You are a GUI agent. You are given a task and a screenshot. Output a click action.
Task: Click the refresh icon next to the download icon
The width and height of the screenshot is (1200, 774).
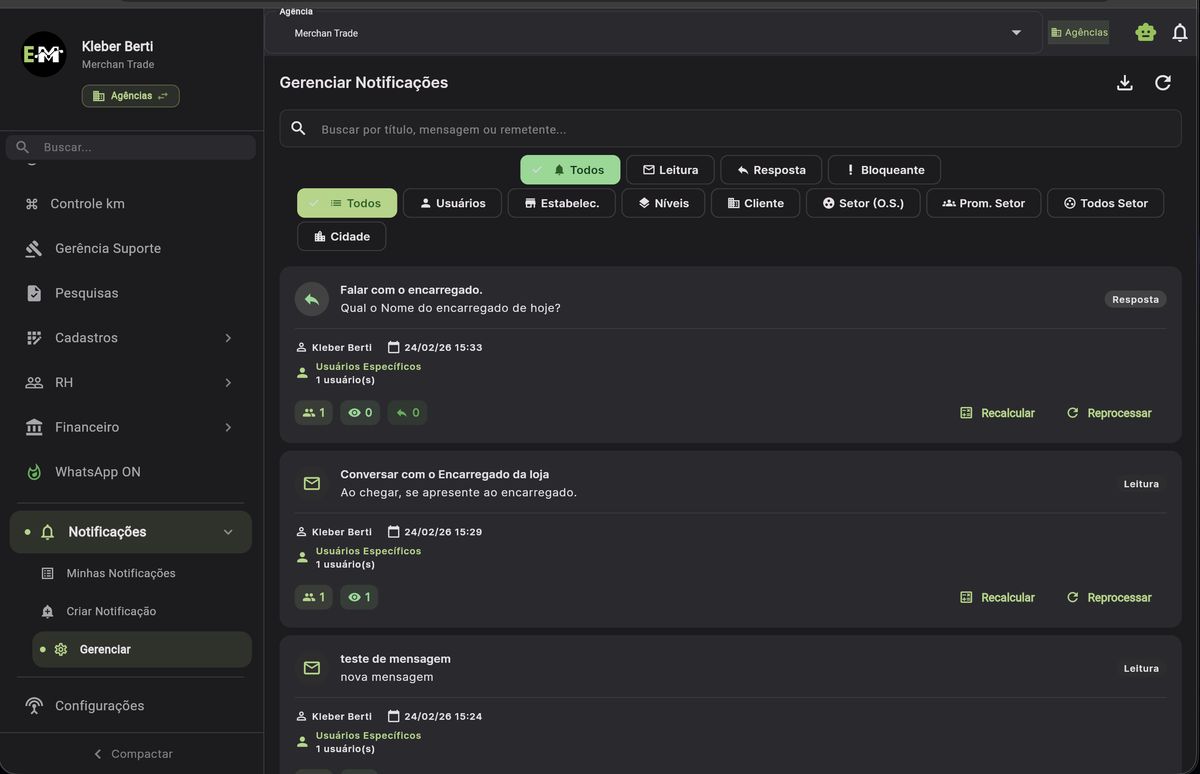(1162, 82)
